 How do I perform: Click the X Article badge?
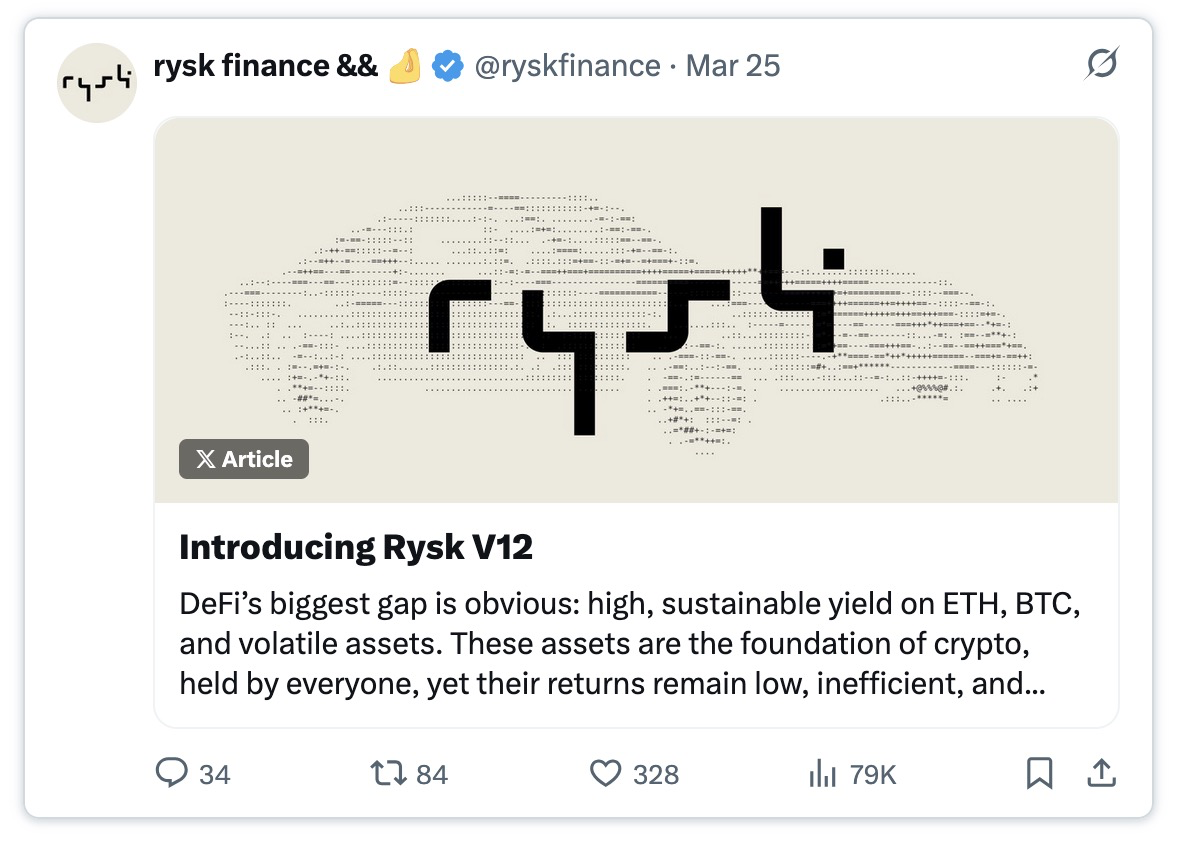244,459
